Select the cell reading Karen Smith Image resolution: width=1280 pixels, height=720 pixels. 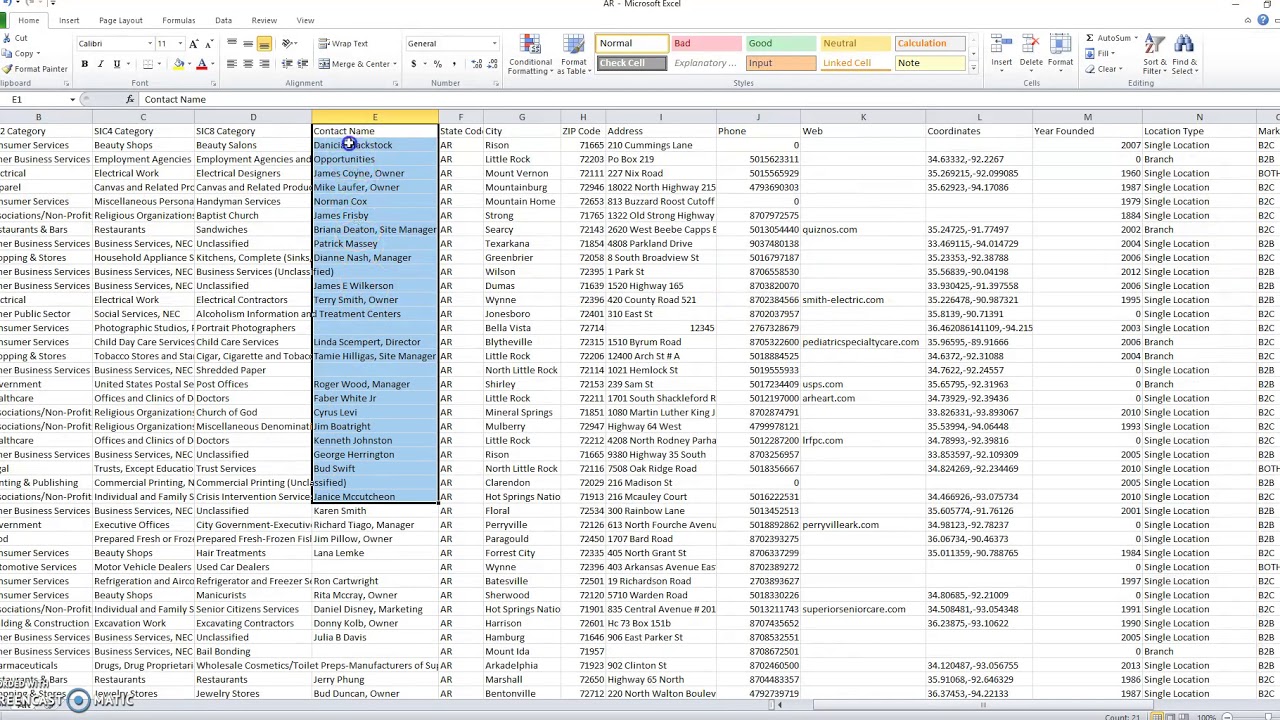pyautogui.click(x=375, y=511)
